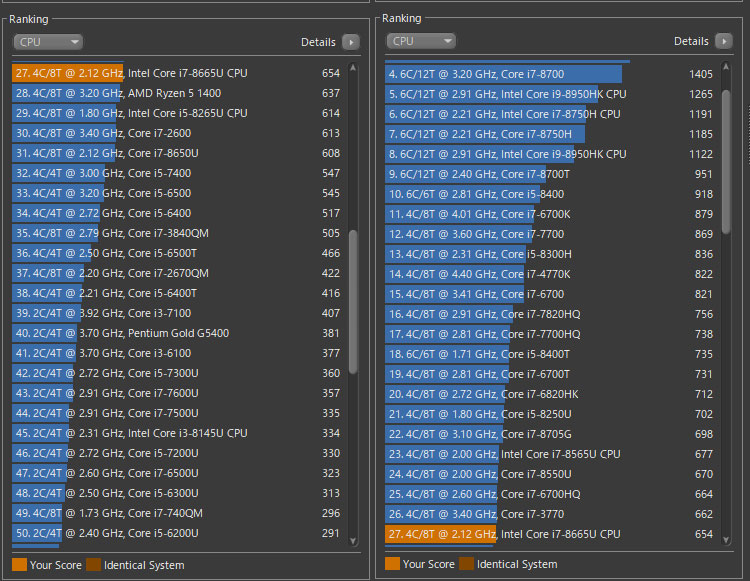The image size is (750, 581).
Task: Click the scroll-up arrow of left ranking list
Action: pos(353,68)
